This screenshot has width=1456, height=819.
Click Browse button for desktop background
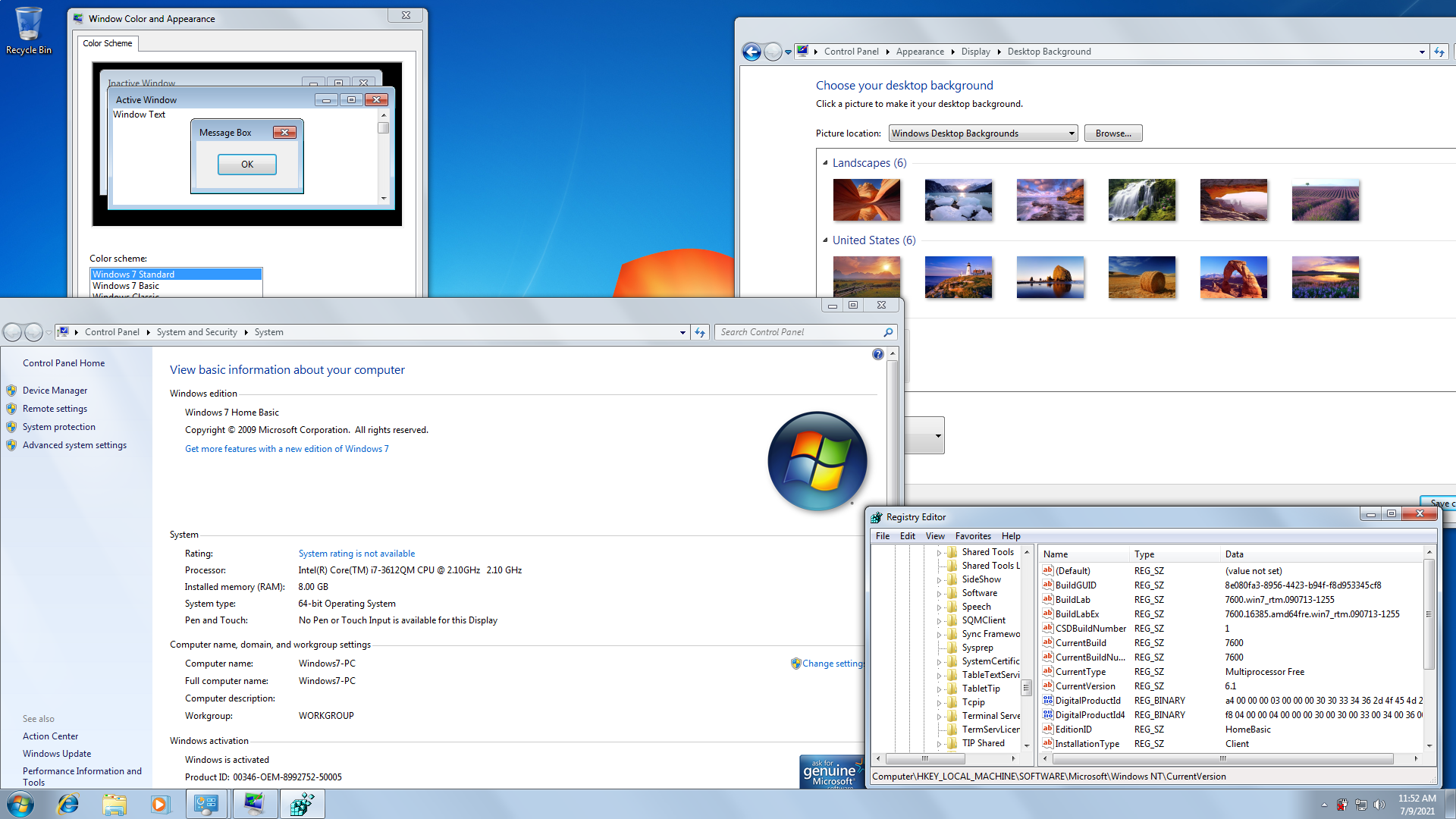(x=1112, y=133)
